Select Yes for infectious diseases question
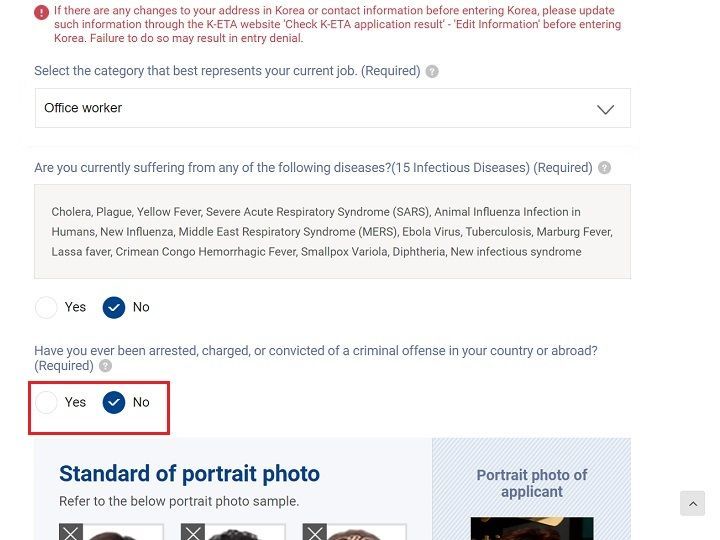This screenshot has width=720, height=540. tap(46, 307)
